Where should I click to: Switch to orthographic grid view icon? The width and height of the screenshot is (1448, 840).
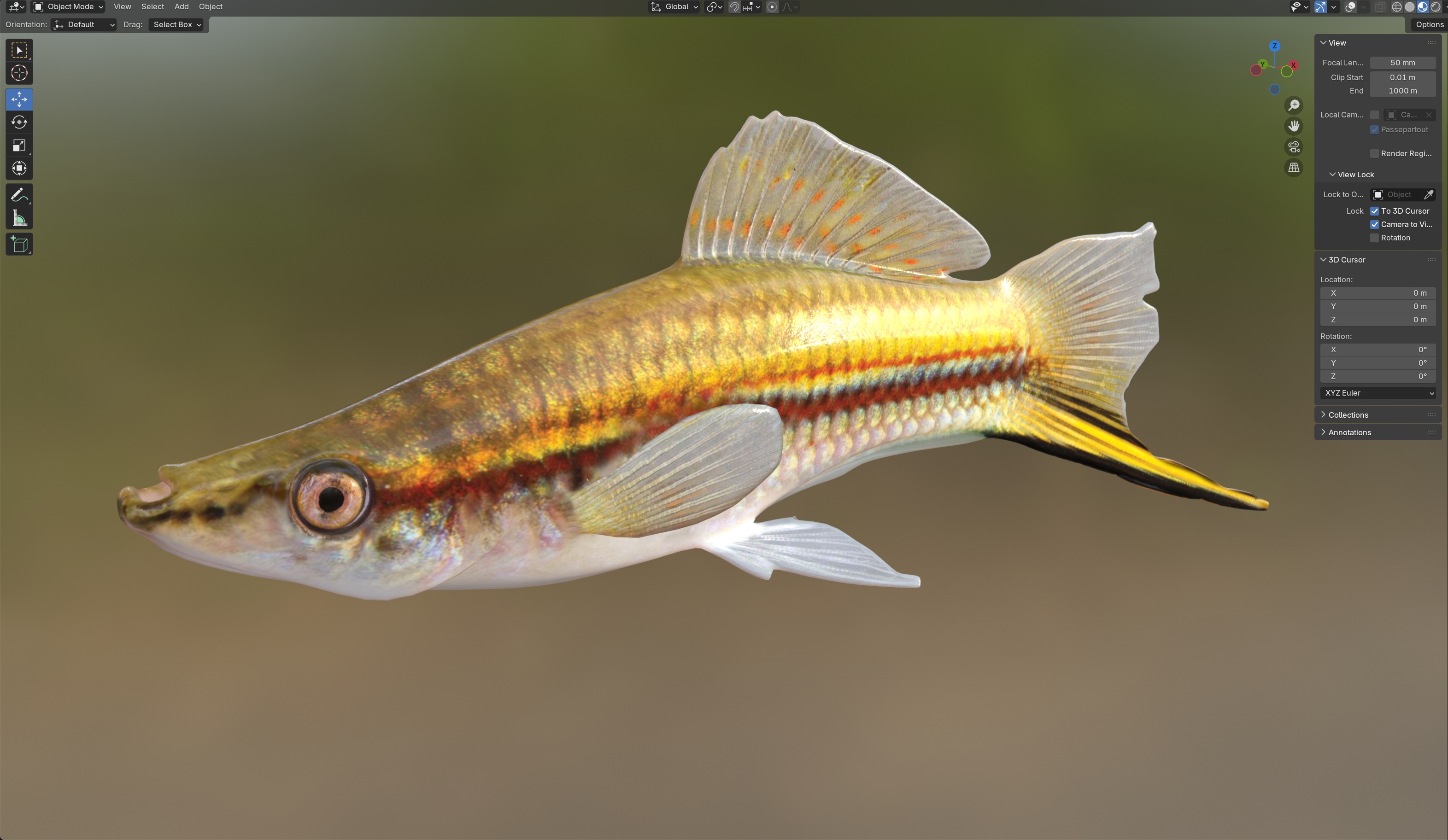click(1293, 168)
